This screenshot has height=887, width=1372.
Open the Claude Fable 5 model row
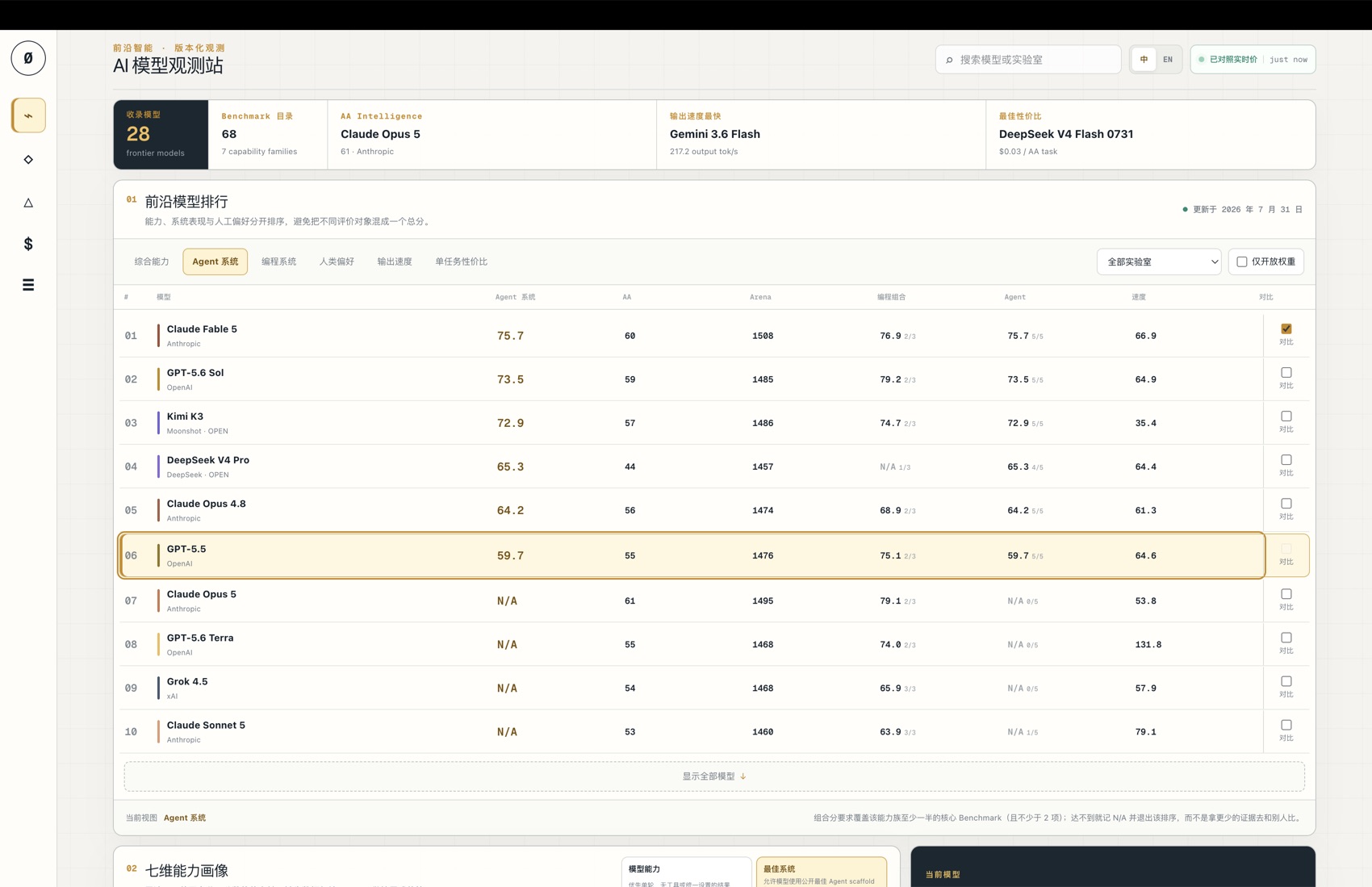click(692, 336)
